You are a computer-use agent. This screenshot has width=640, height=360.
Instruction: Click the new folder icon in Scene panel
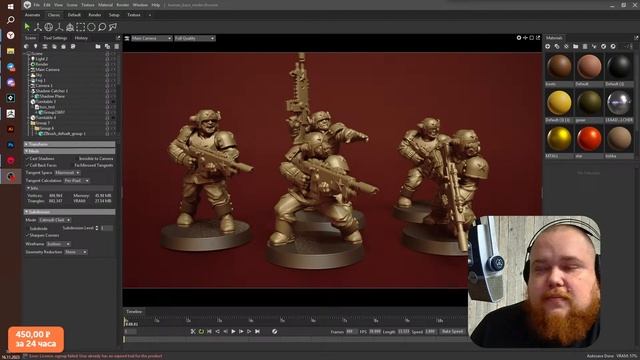click(98, 47)
